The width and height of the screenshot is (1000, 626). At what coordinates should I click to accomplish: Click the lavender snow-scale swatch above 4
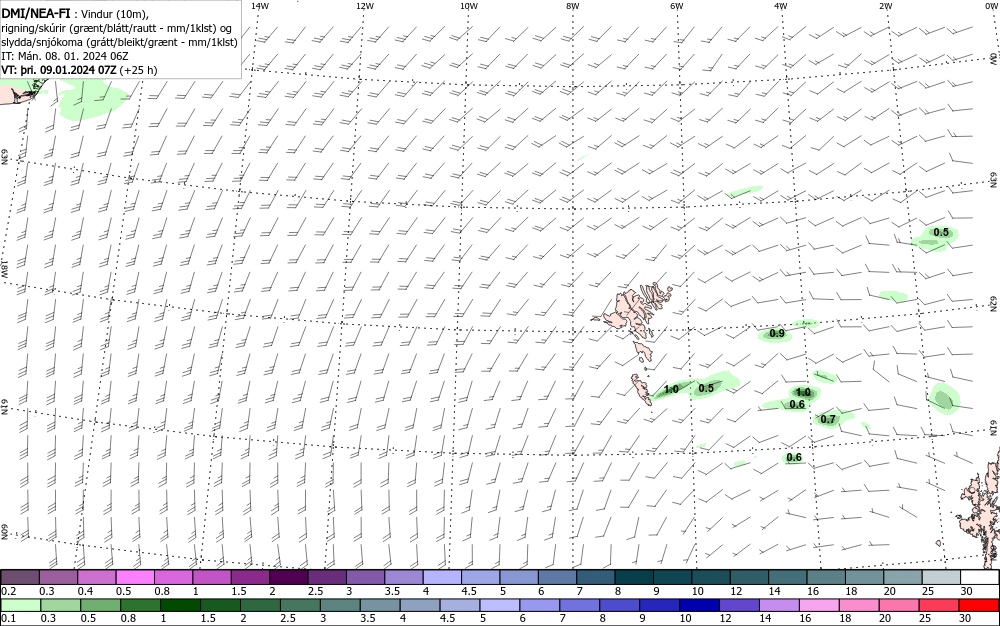(443, 578)
